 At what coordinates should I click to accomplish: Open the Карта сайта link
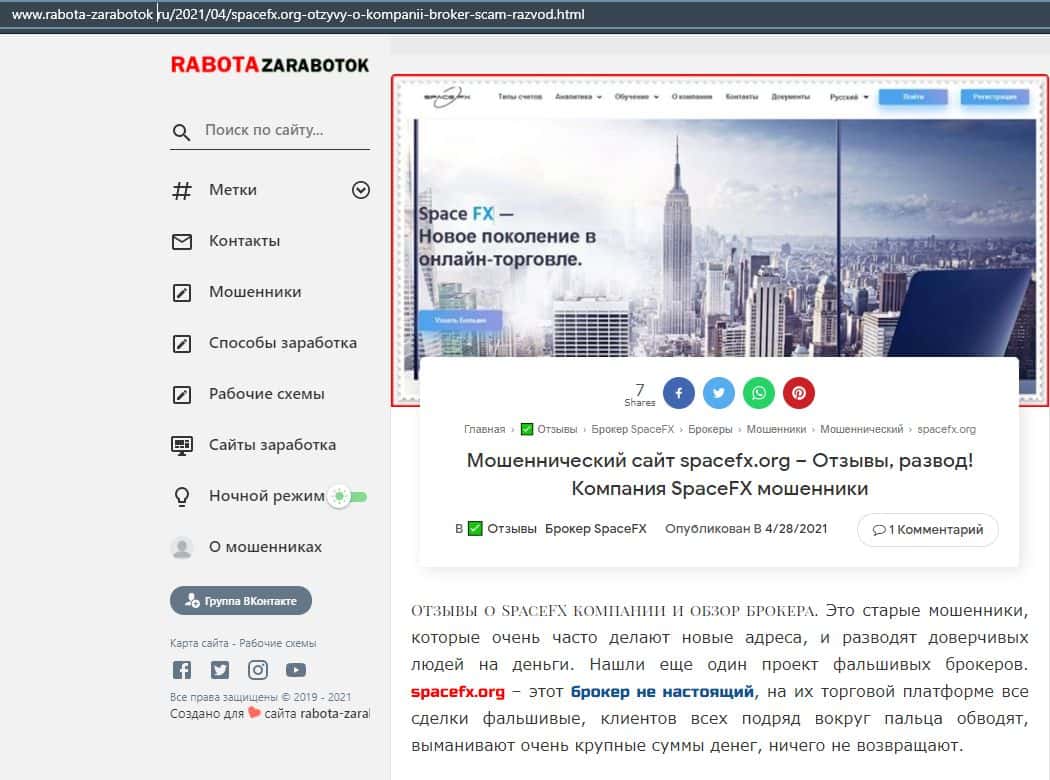(199, 643)
